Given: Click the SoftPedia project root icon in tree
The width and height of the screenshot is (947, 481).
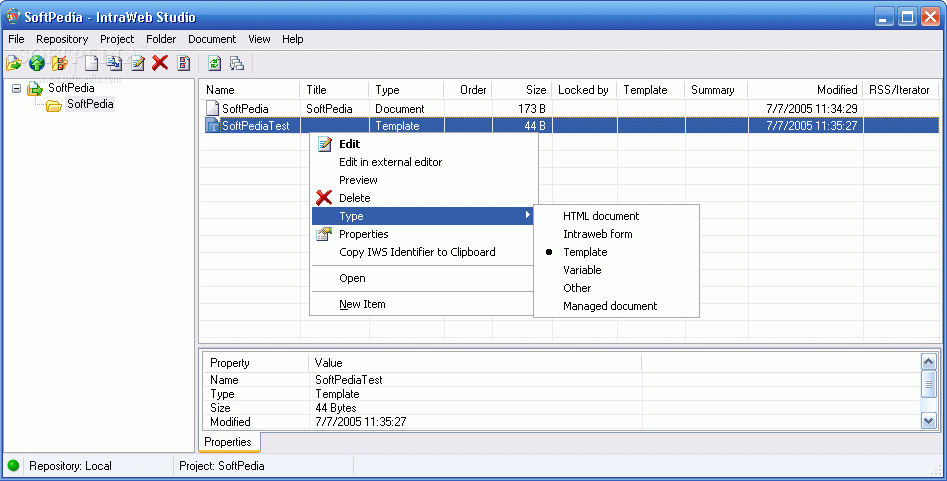Looking at the screenshot, I should pyautogui.click(x=34, y=89).
